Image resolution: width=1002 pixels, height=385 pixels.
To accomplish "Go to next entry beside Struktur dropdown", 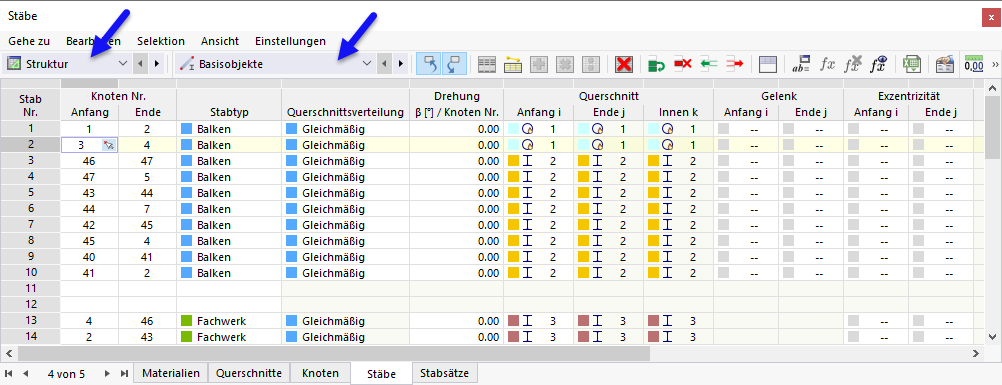I will click(157, 64).
